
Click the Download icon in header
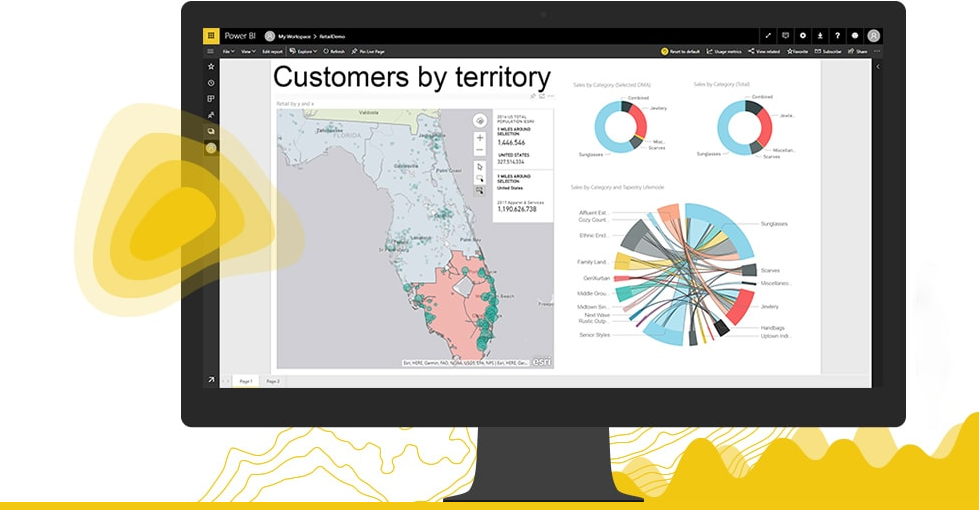820,35
